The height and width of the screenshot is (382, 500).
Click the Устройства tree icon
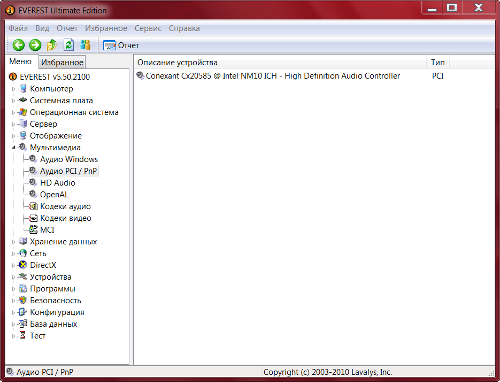[23, 277]
